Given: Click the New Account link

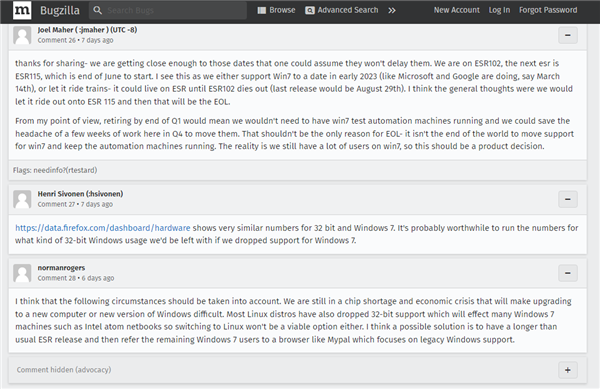Looking at the screenshot, I should 457,10.
